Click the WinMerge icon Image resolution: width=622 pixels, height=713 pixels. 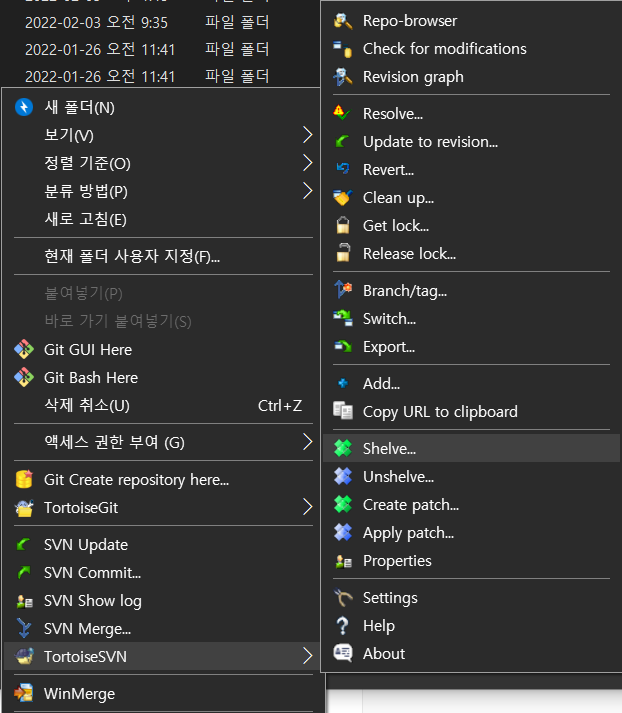(24, 693)
